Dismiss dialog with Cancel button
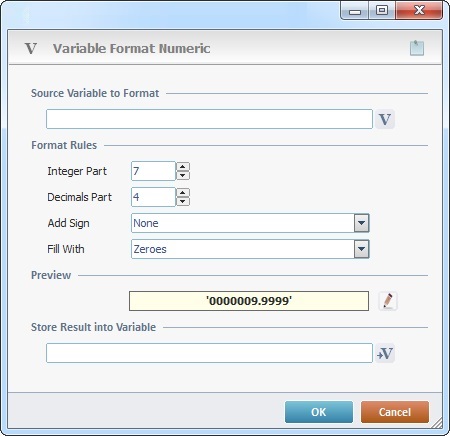 point(395,412)
